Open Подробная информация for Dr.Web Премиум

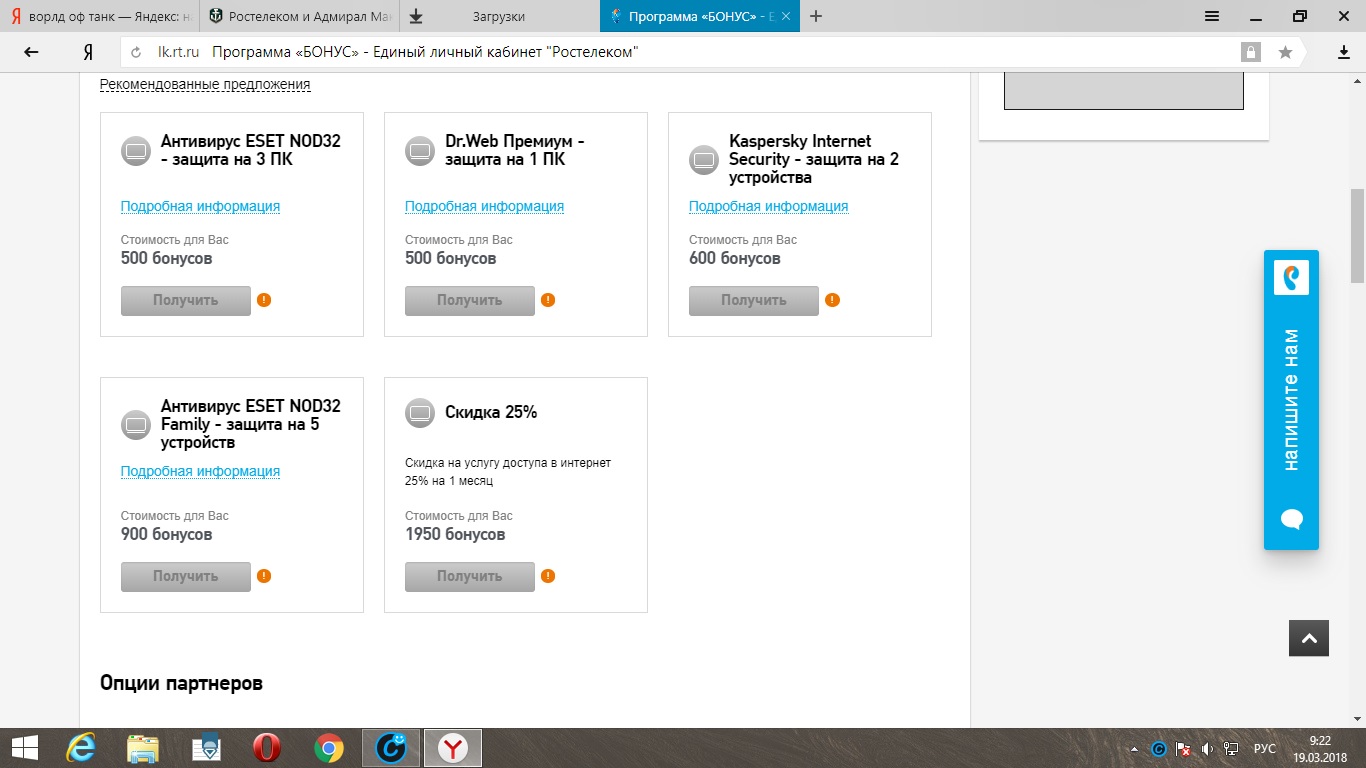tap(484, 206)
